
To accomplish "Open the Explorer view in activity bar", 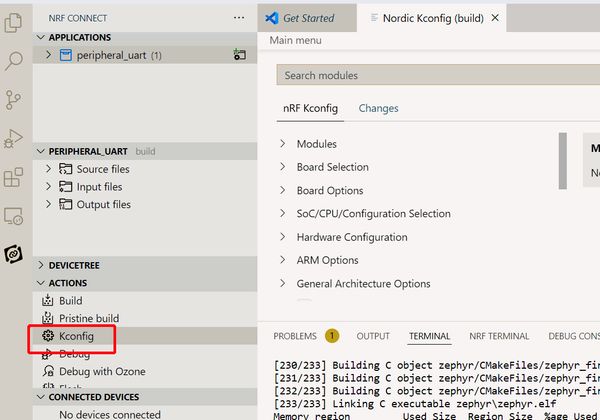I will (x=13, y=23).
